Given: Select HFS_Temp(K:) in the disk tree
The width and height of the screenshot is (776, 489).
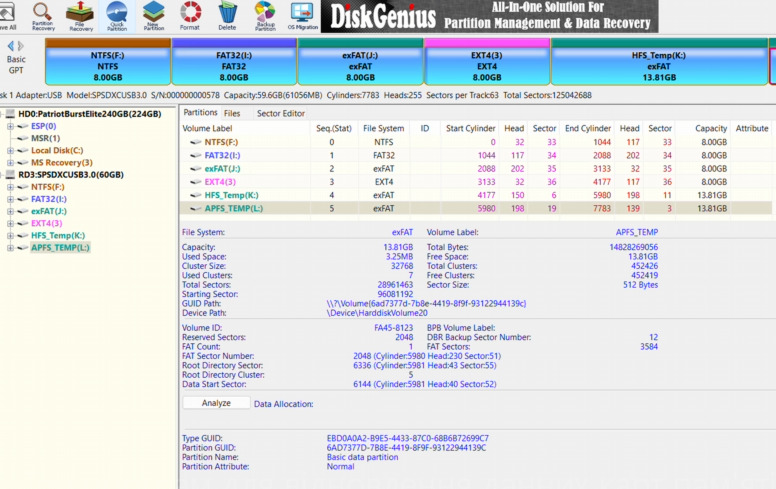Looking at the screenshot, I should pyautogui.click(x=58, y=236).
